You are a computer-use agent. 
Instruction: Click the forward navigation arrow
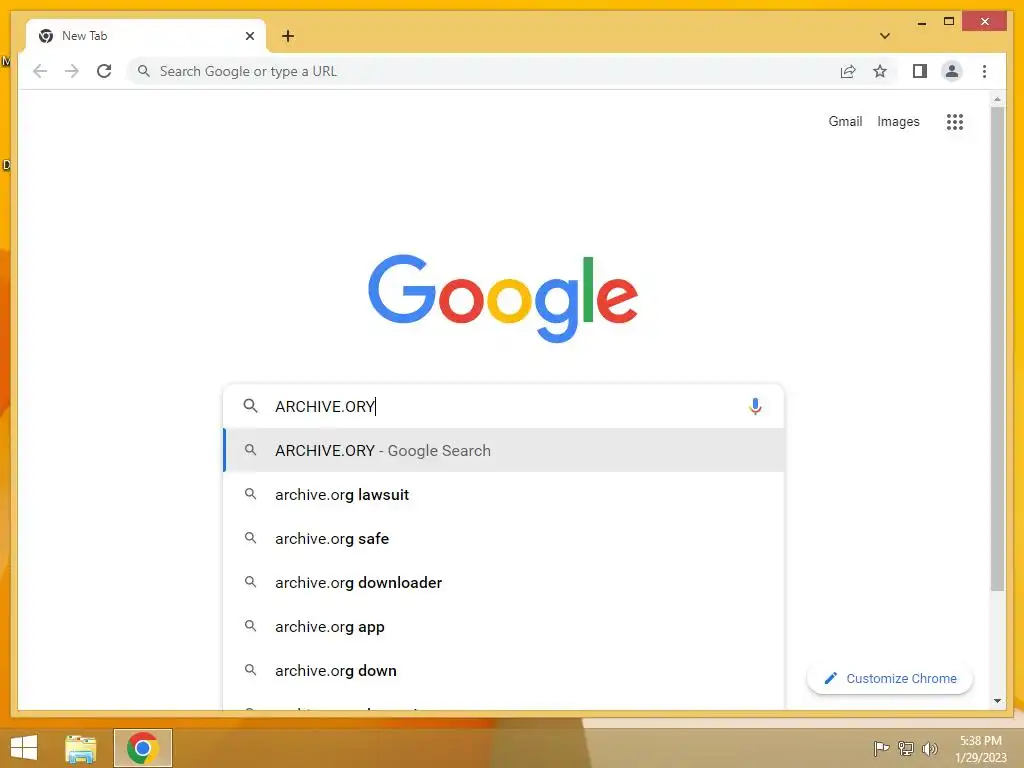72,71
